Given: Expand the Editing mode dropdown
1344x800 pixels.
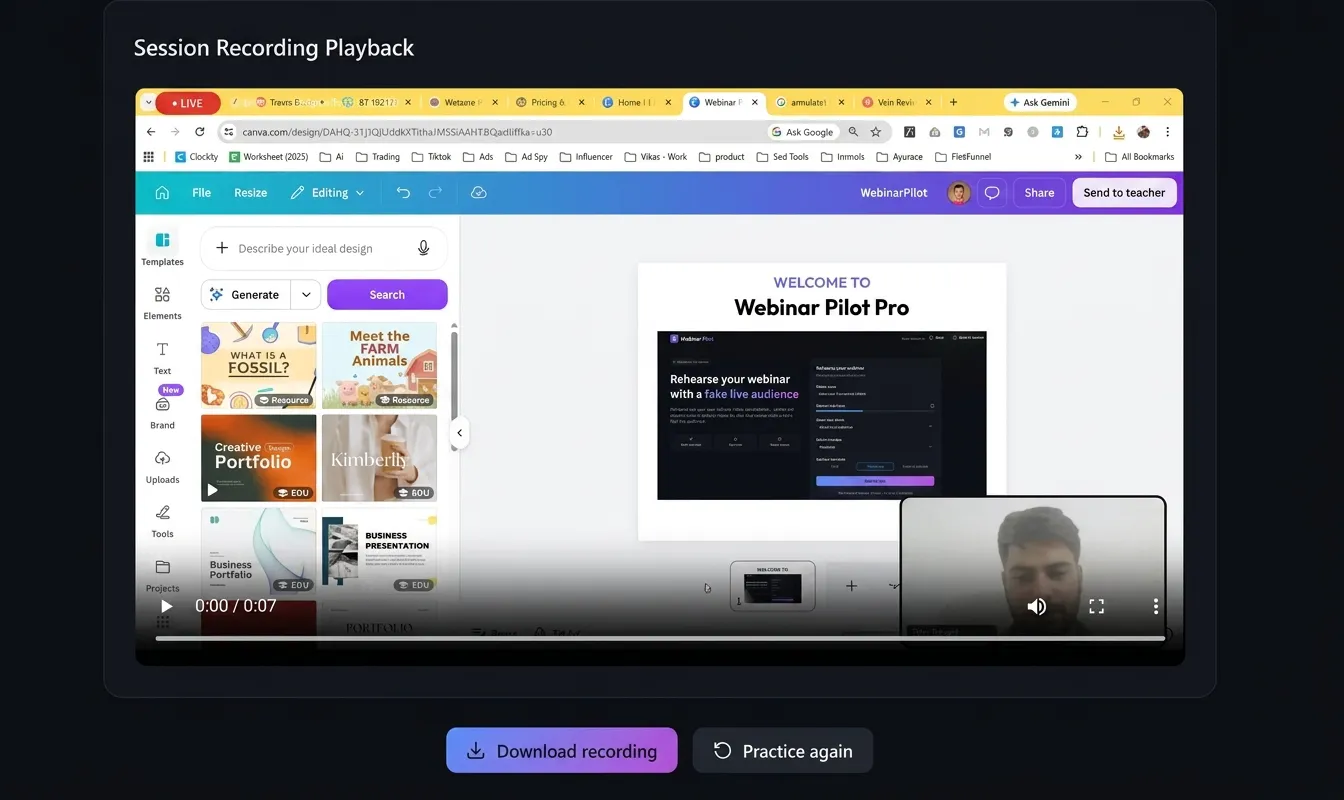Looking at the screenshot, I should pyautogui.click(x=327, y=193).
